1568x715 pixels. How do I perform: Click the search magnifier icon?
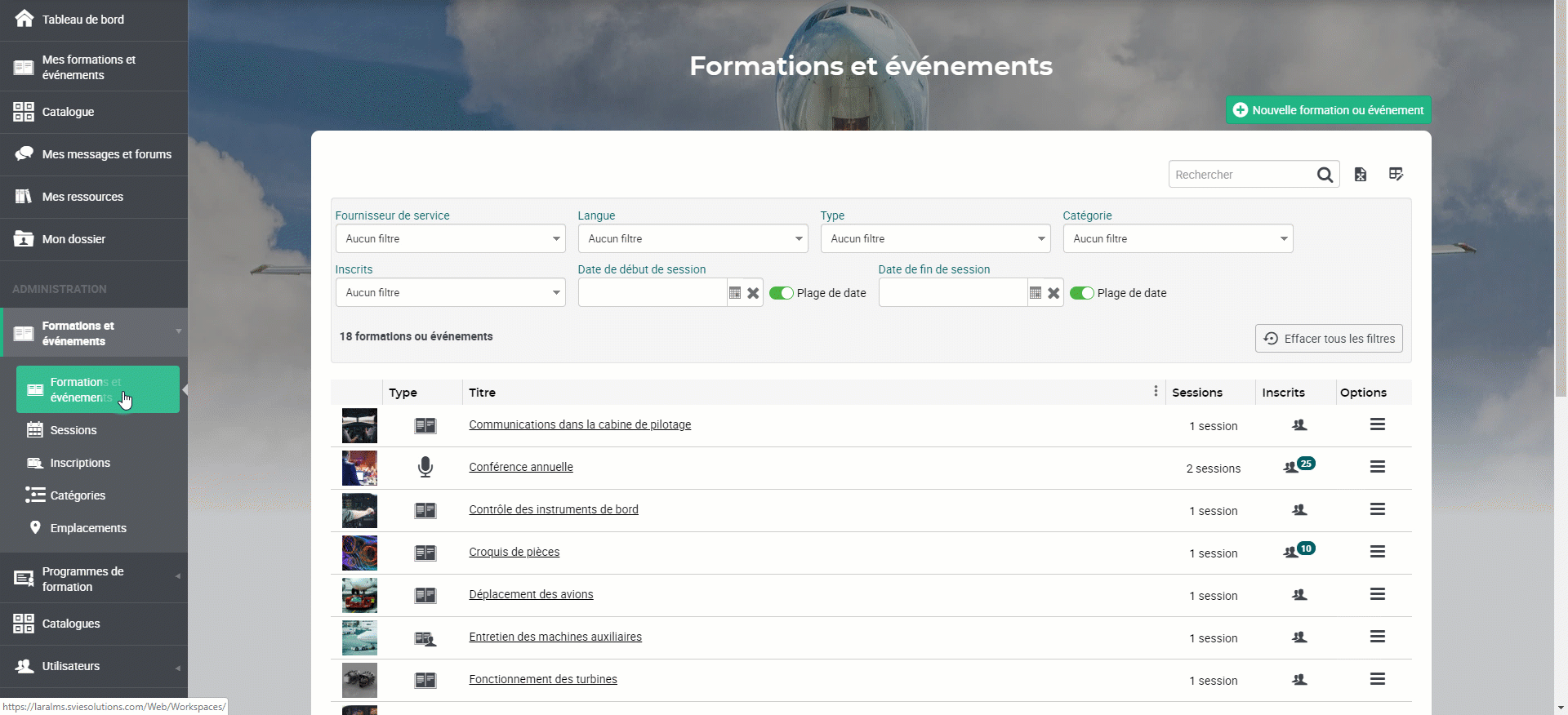tap(1325, 175)
